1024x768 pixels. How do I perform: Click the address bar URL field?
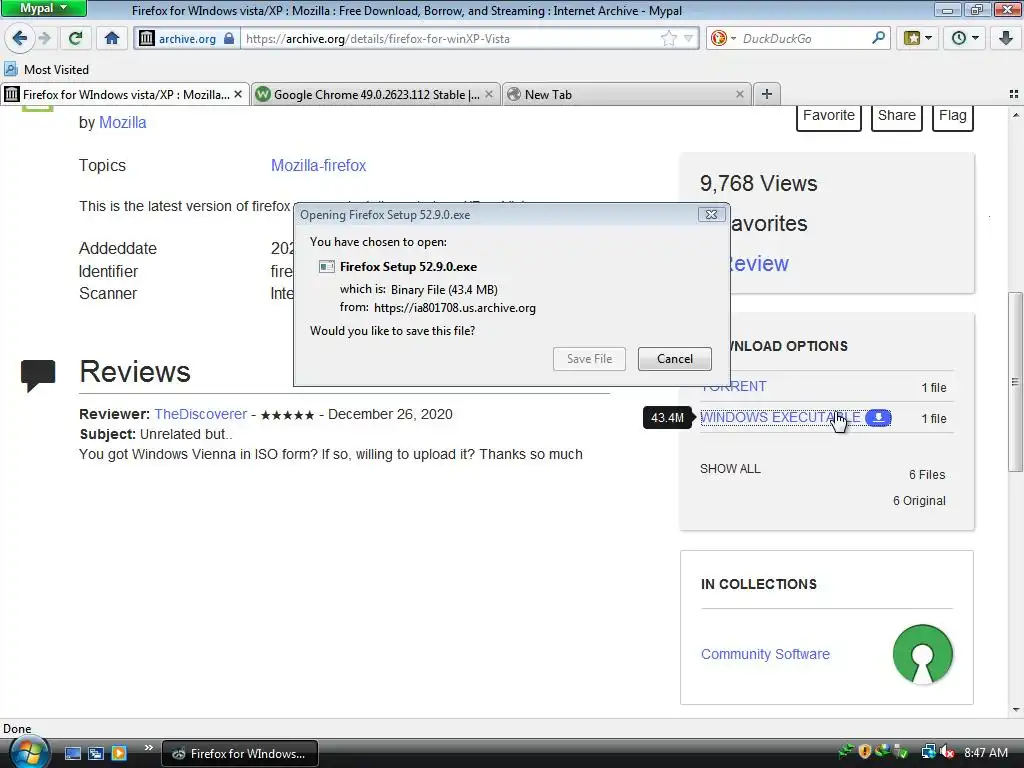451,39
